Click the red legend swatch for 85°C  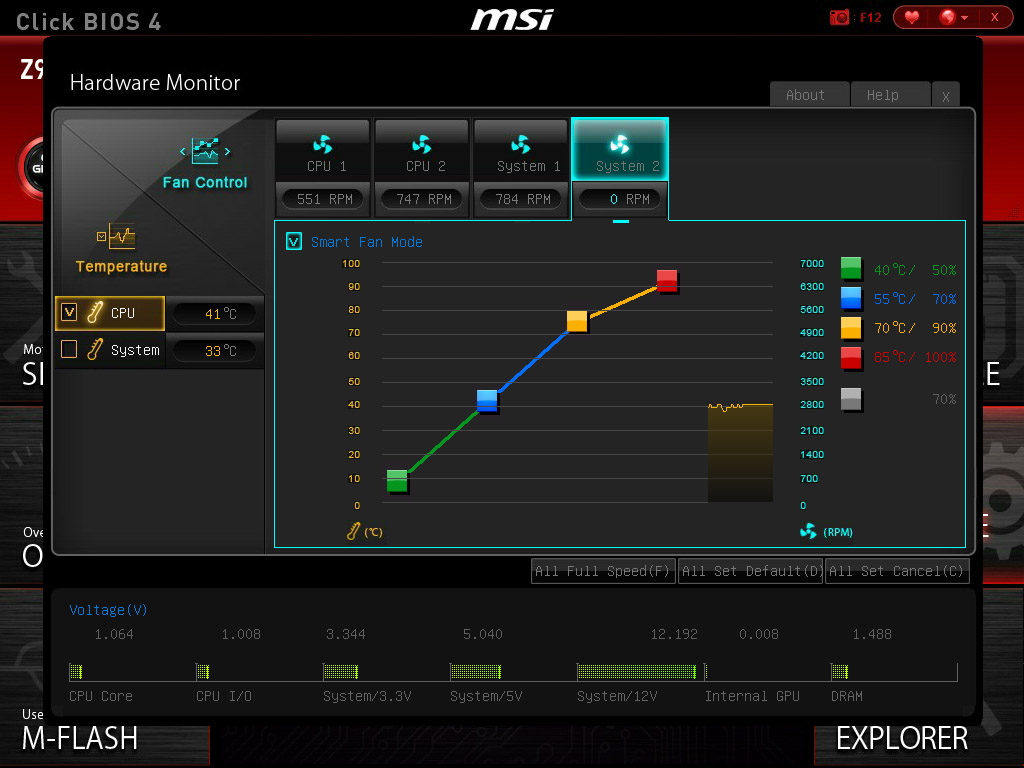[850, 357]
